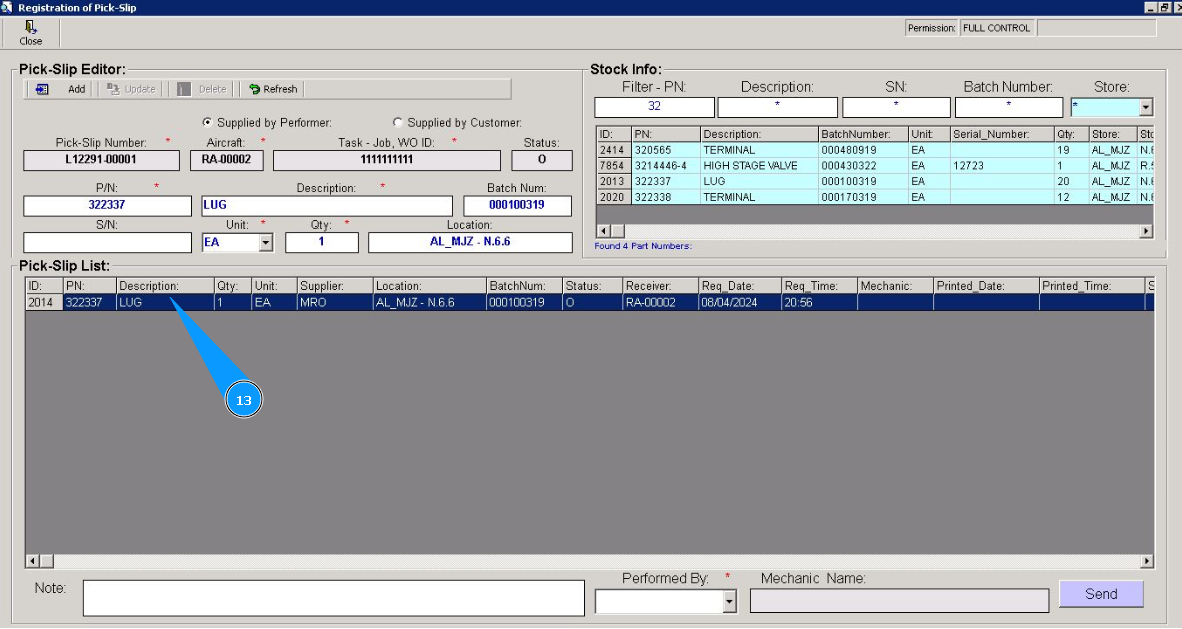Click into the Note text field
This screenshot has width=1182, height=629.
(333, 598)
